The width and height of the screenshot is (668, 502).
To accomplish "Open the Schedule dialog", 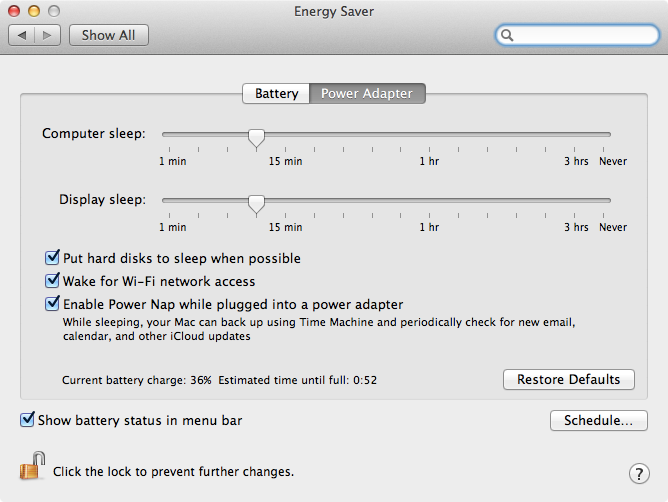I will [x=599, y=420].
